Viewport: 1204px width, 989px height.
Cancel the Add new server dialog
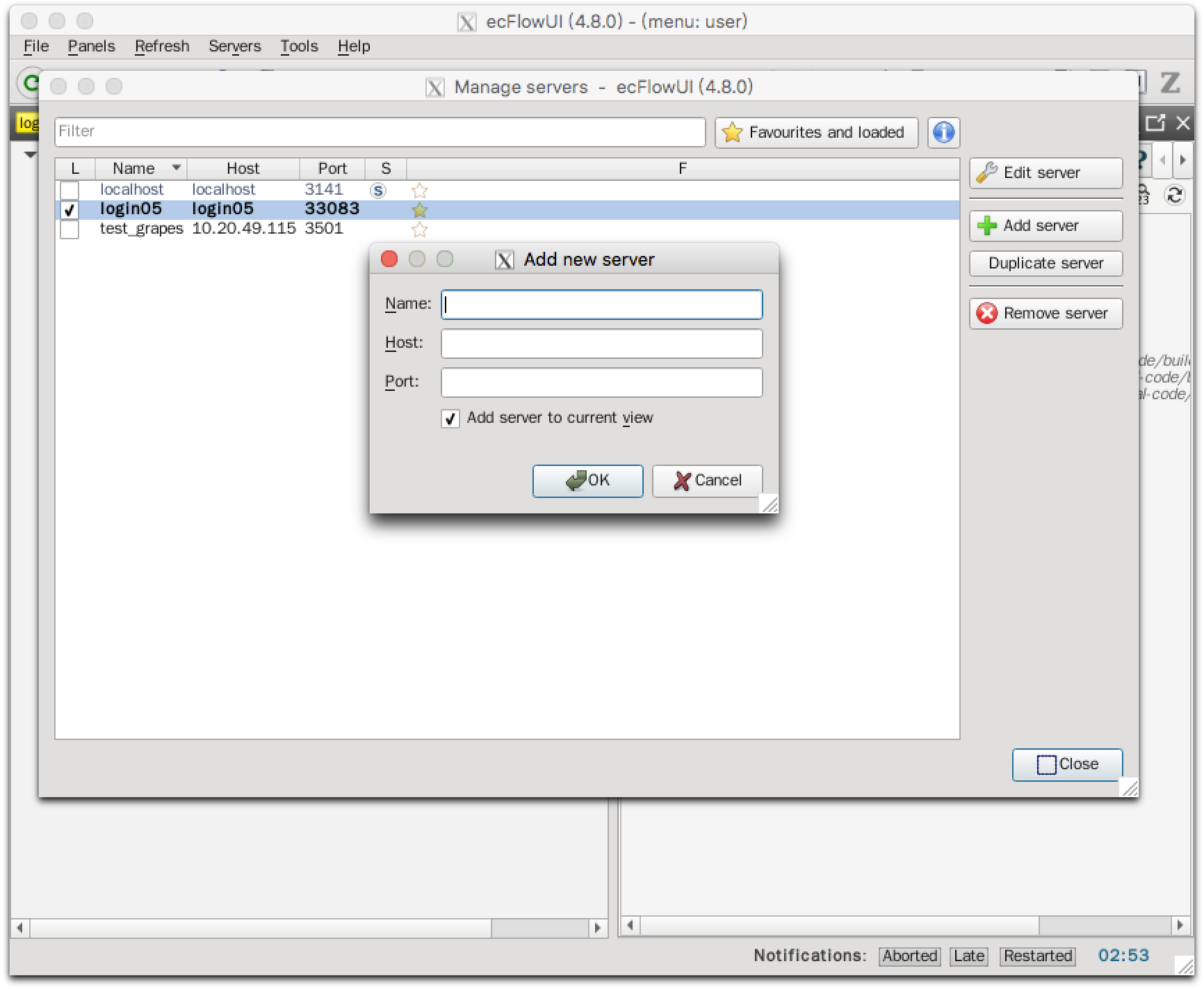(707, 481)
